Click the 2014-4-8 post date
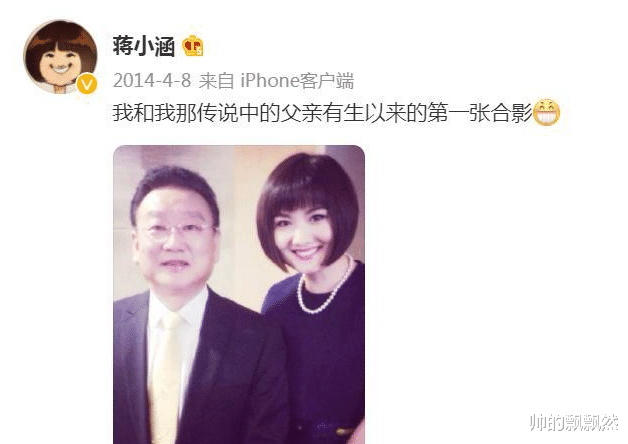 pos(152,80)
